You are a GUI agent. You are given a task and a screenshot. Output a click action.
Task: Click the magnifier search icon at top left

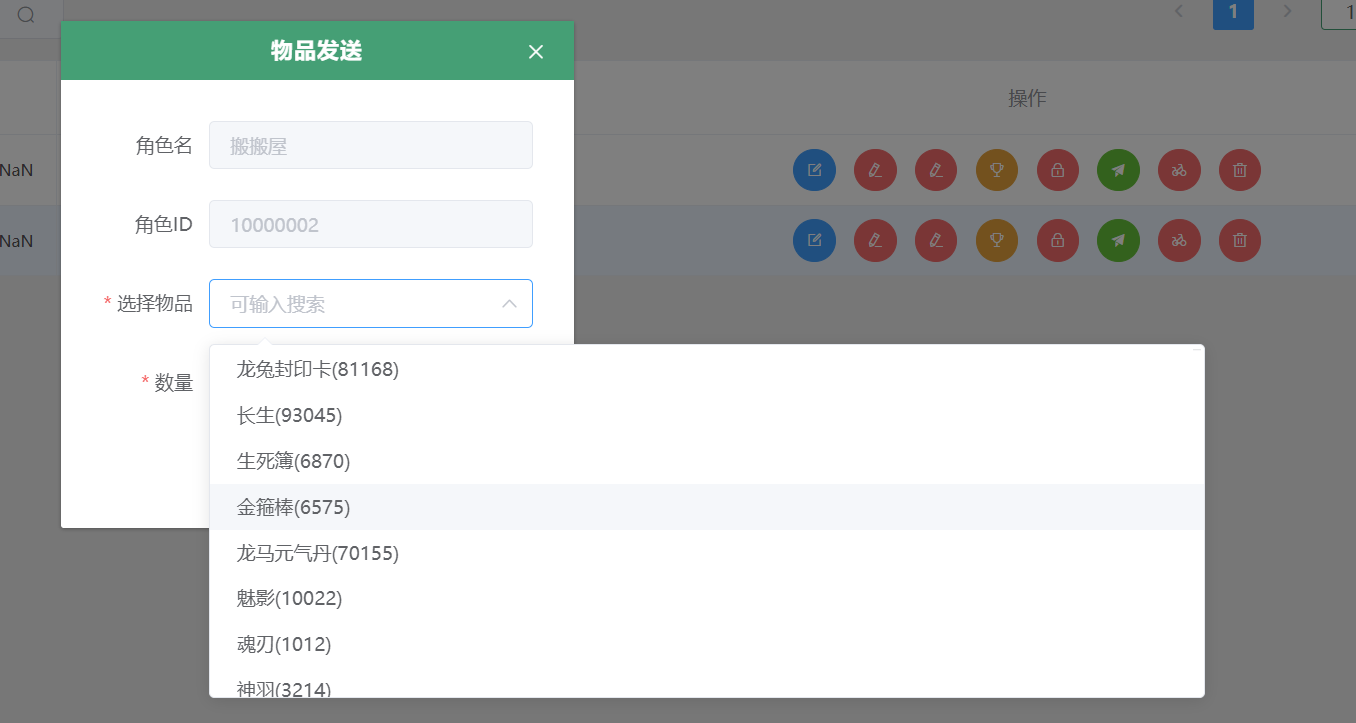(x=26, y=15)
